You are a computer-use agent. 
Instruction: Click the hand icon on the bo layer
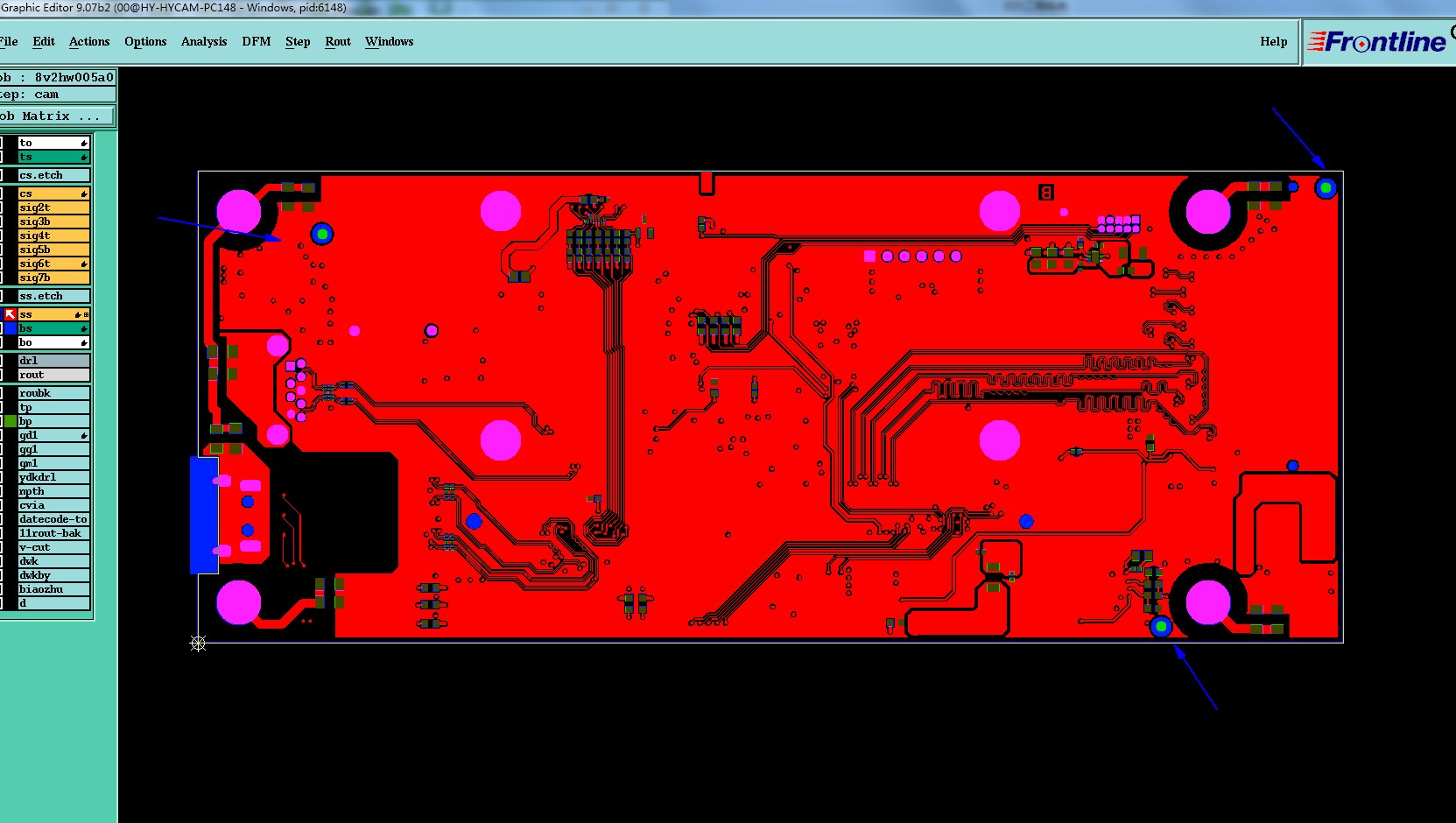84,342
